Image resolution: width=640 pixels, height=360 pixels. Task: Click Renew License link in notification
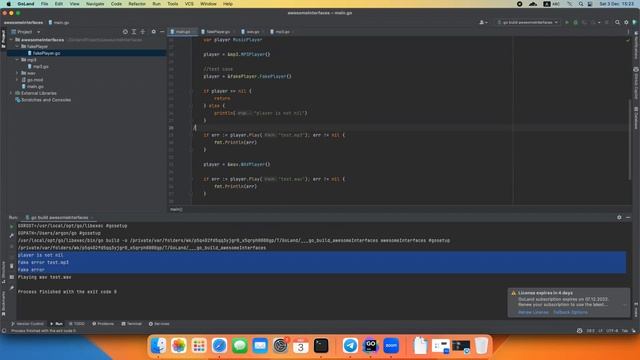[533, 312]
